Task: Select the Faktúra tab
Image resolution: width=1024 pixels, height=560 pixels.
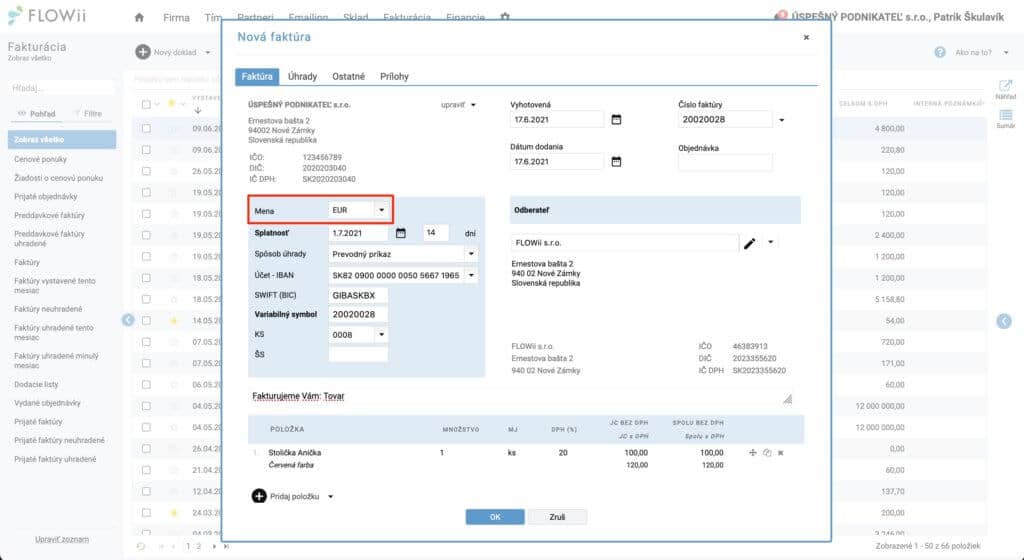Action: pos(257,76)
